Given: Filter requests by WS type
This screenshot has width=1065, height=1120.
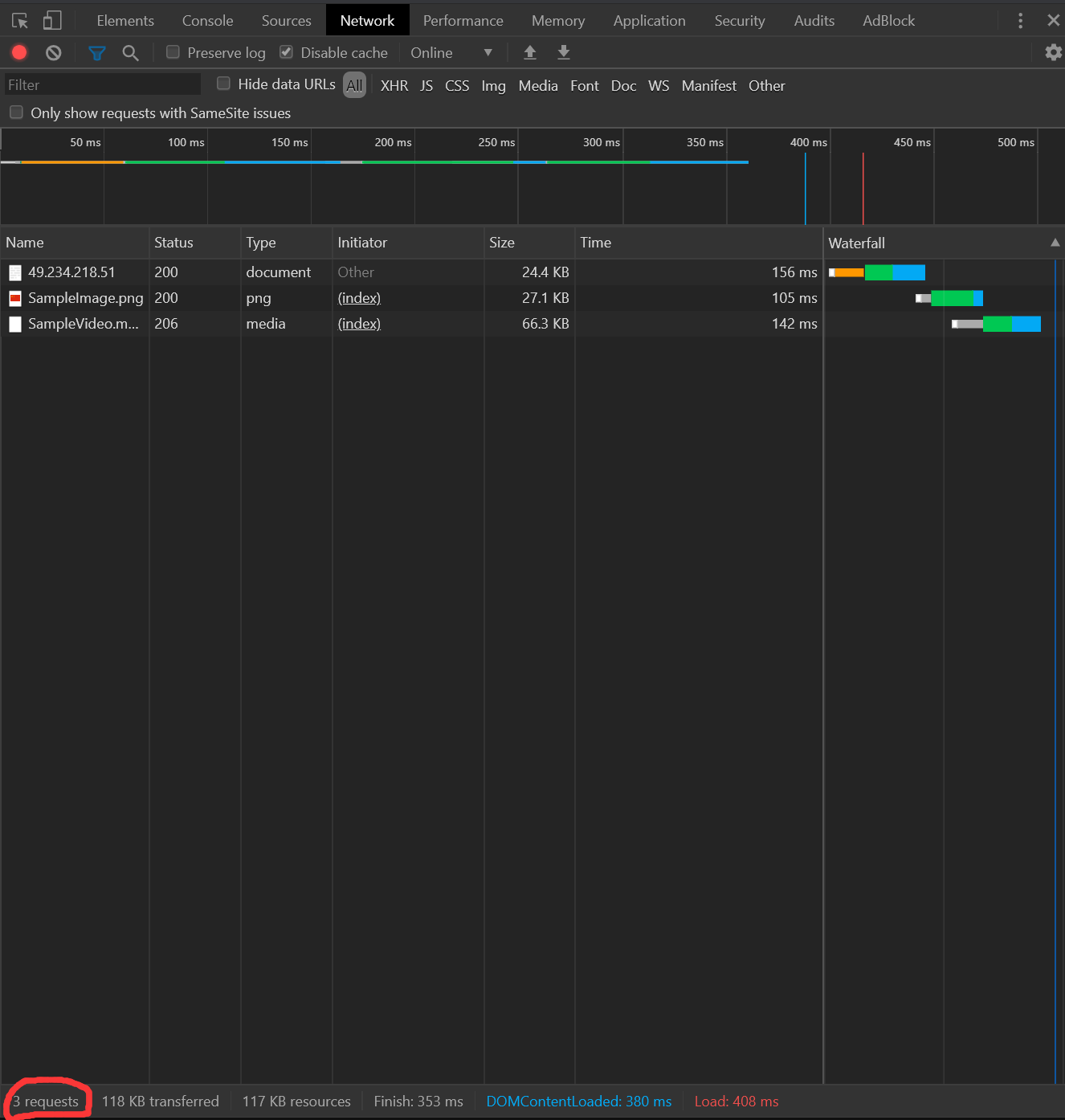Looking at the screenshot, I should (659, 86).
